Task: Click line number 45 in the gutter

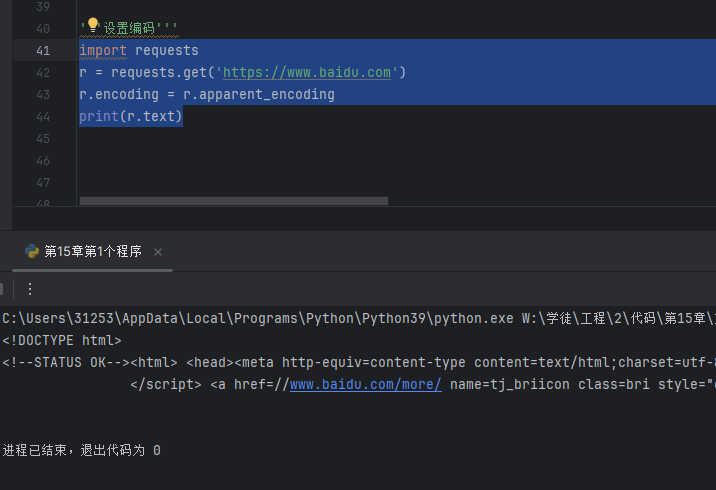Action: pos(43,138)
